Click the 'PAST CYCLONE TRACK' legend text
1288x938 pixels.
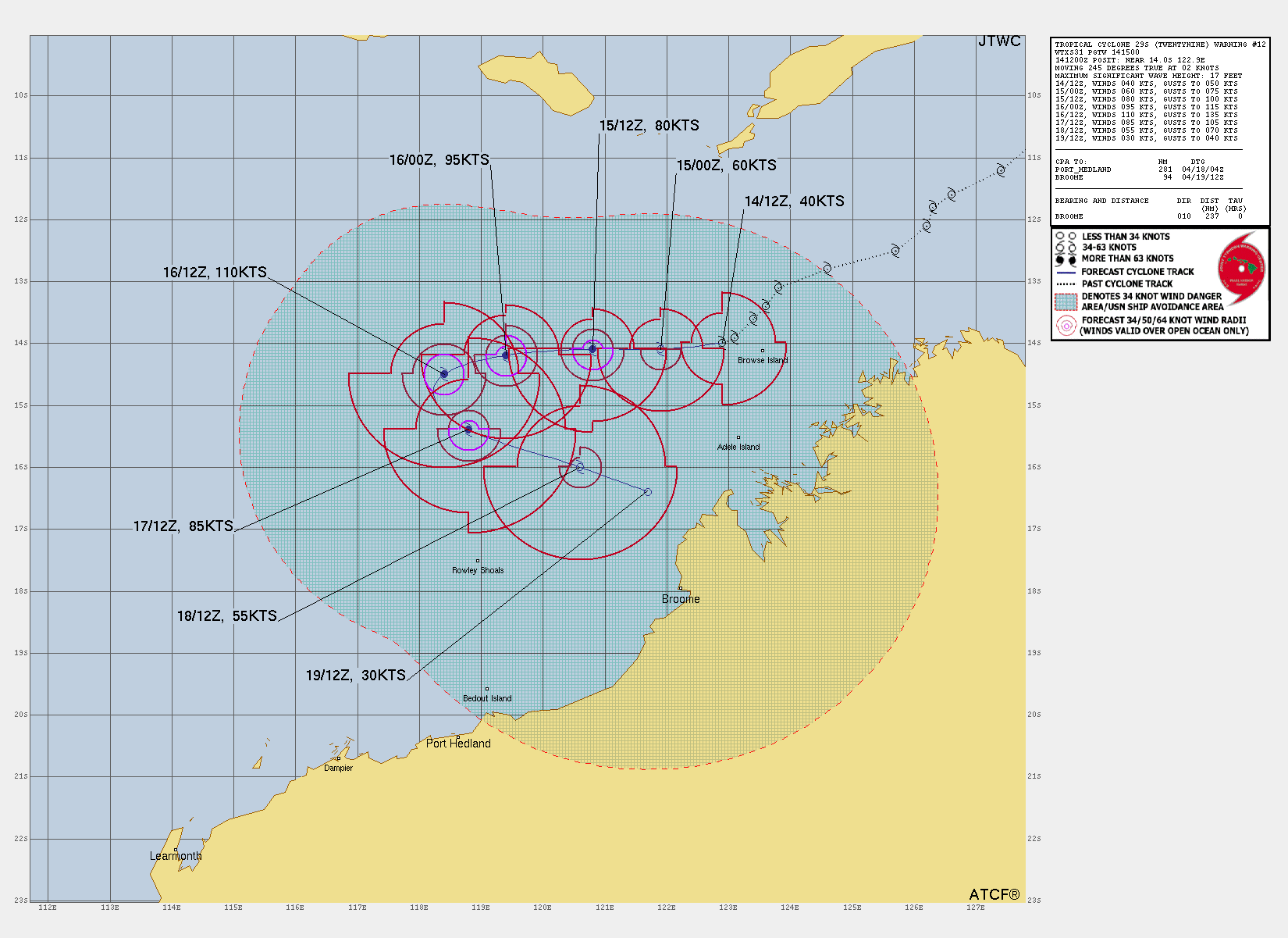coord(1127,284)
